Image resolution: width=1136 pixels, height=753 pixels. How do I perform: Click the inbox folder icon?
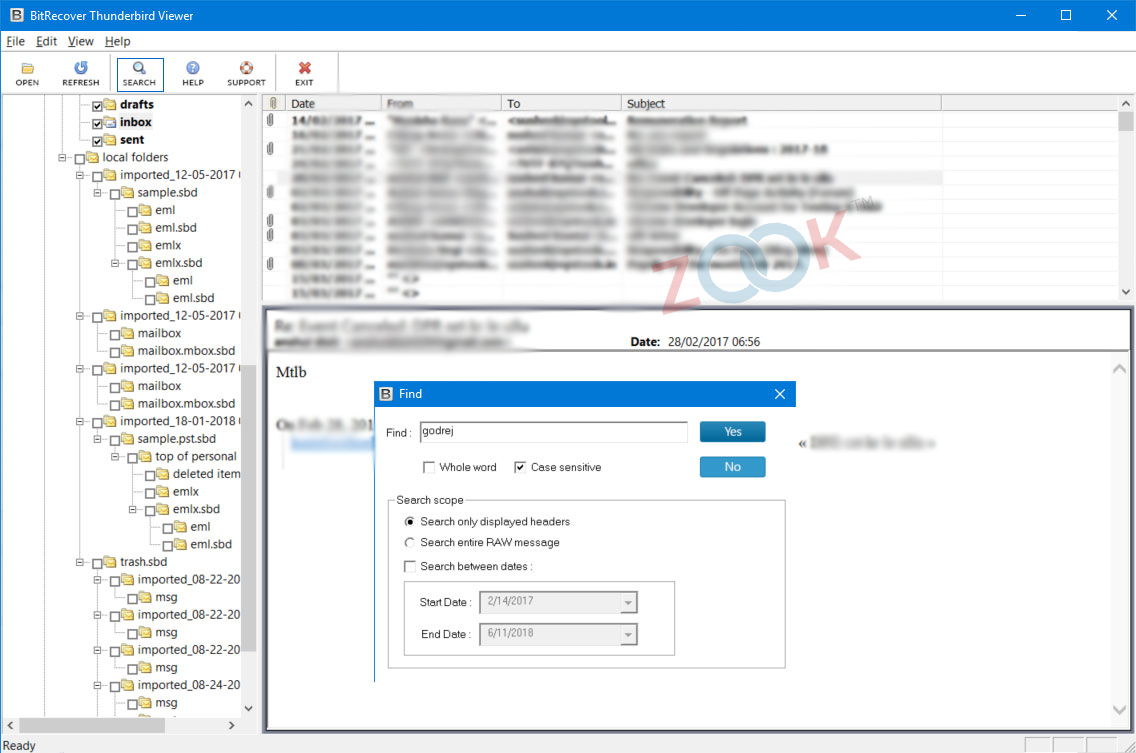(109, 122)
